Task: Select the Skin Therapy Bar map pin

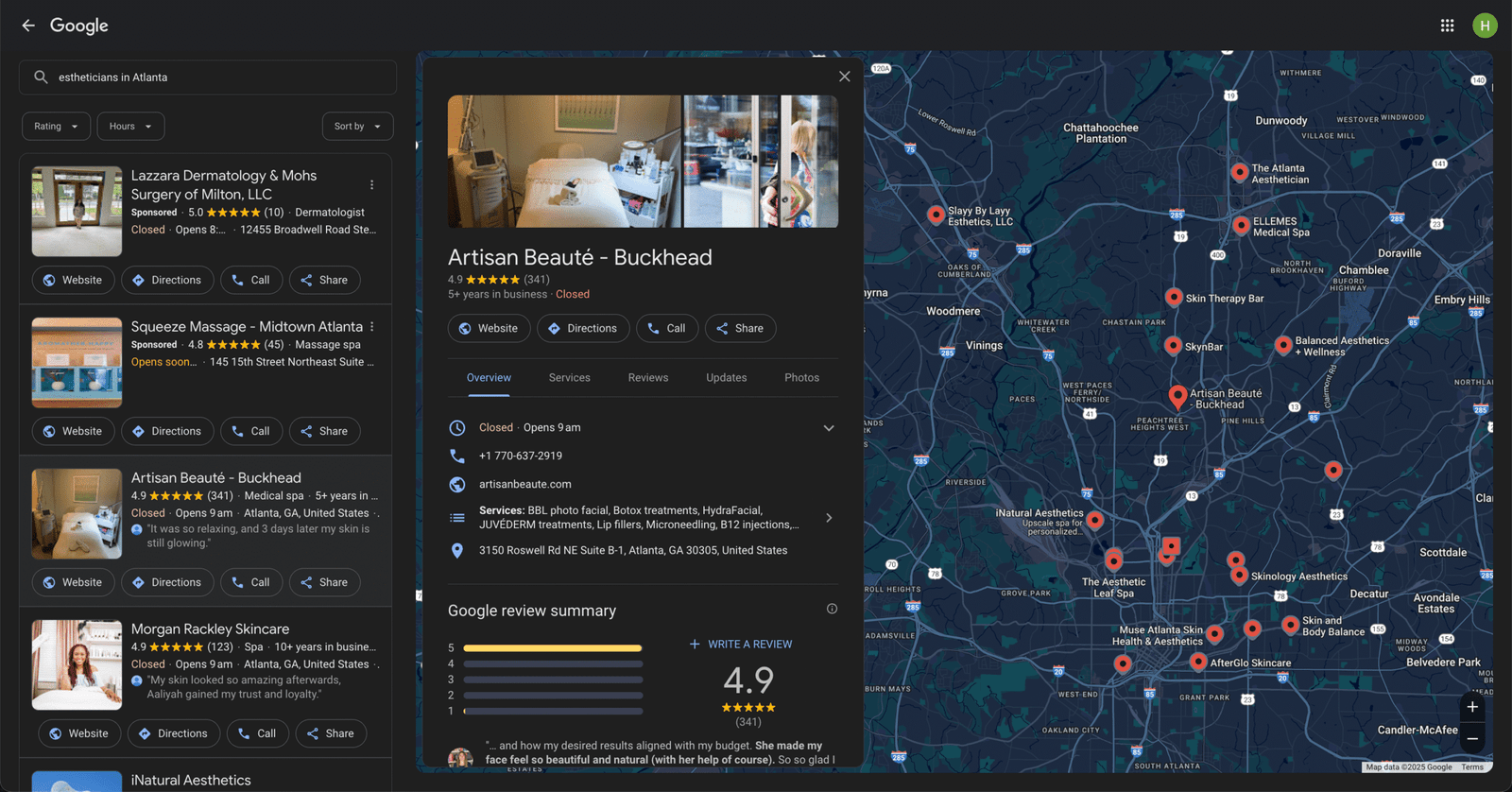Action: 1174,297
